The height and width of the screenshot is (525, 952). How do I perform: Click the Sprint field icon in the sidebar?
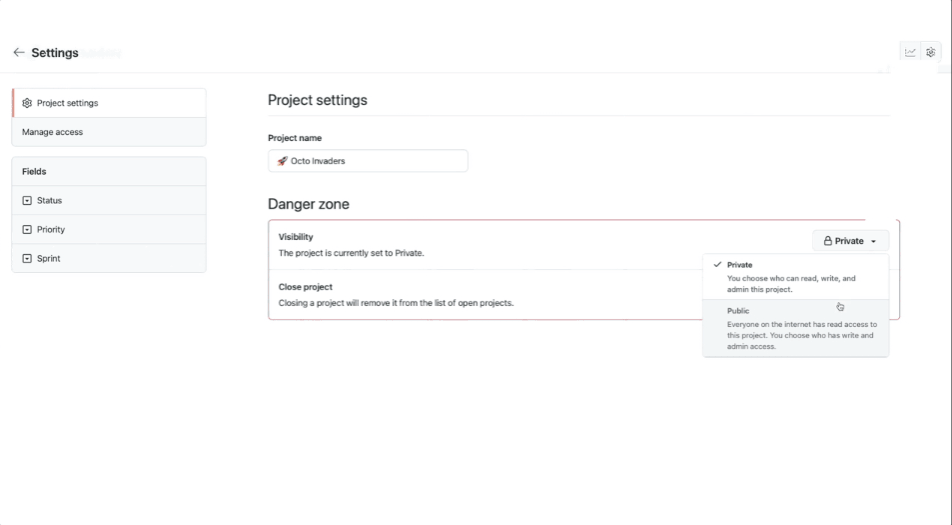click(x=27, y=259)
